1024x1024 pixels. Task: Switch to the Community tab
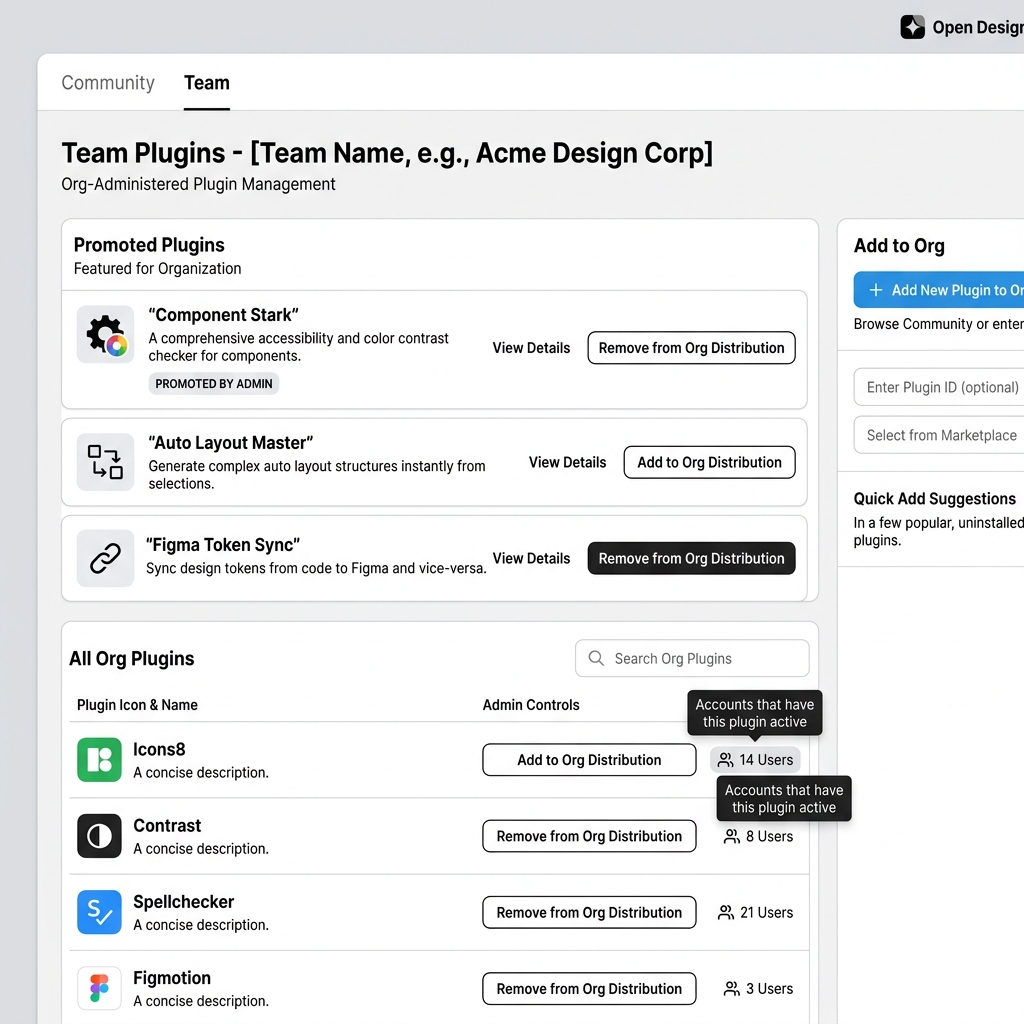click(x=108, y=83)
